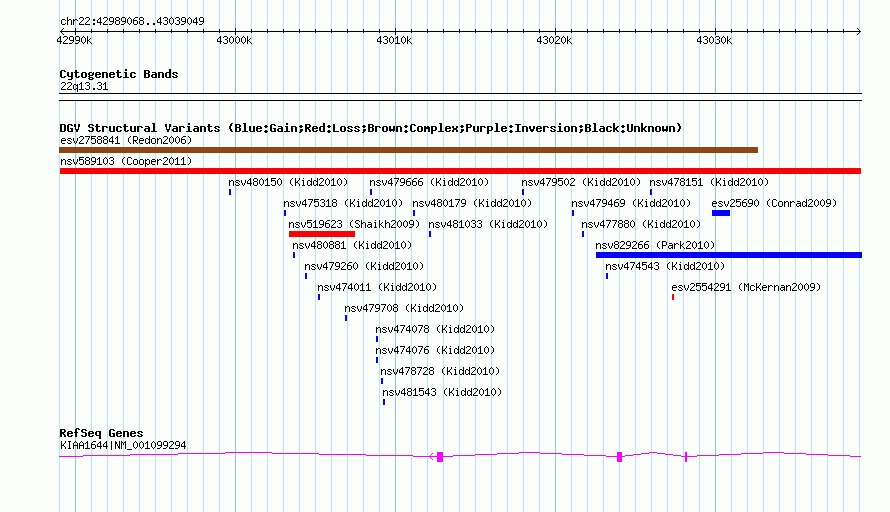This screenshot has height=512, width=890.
Task: Select the blue nsv829266 gain bar
Action: (729, 255)
